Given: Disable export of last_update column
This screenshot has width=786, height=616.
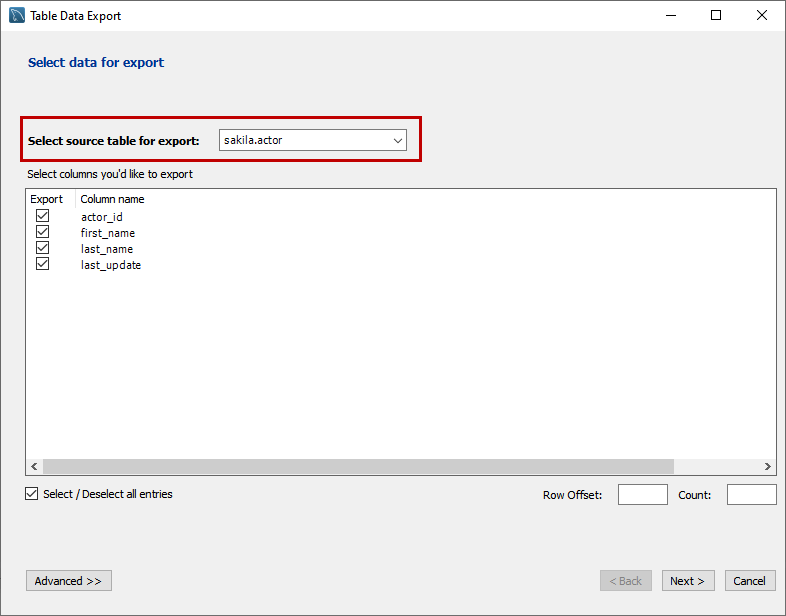Looking at the screenshot, I should (x=43, y=264).
